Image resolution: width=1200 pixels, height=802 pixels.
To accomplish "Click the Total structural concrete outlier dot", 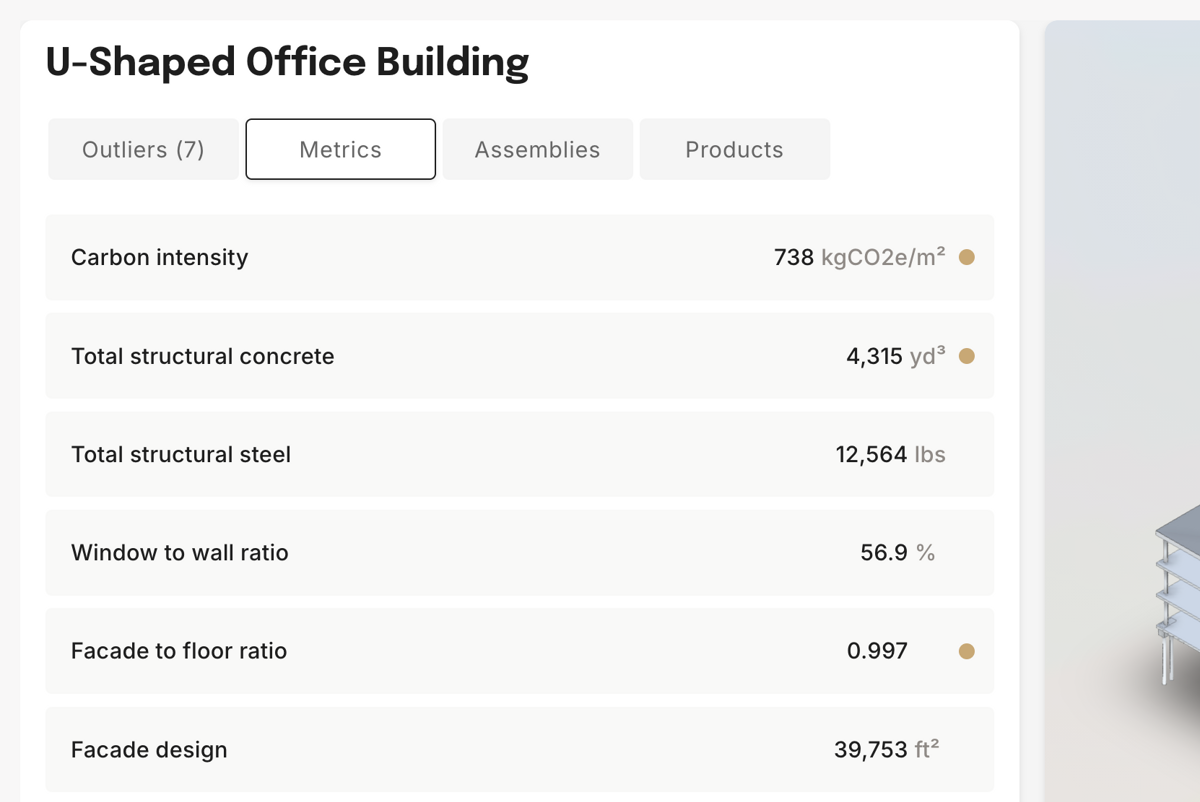I will (967, 356).
